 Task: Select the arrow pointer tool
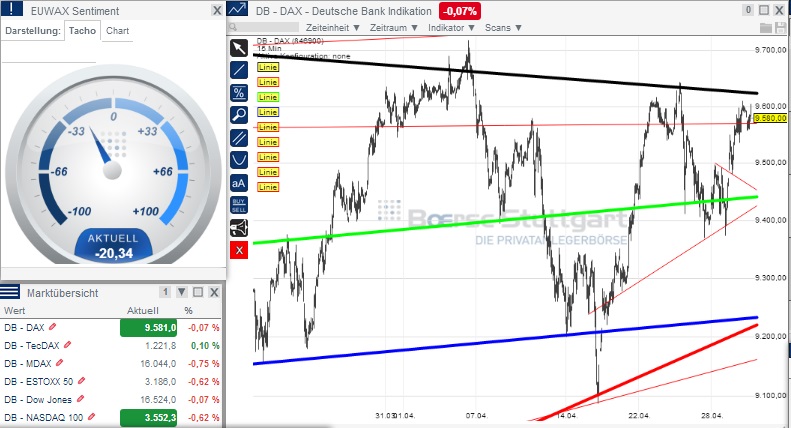(x=239, y=48)
